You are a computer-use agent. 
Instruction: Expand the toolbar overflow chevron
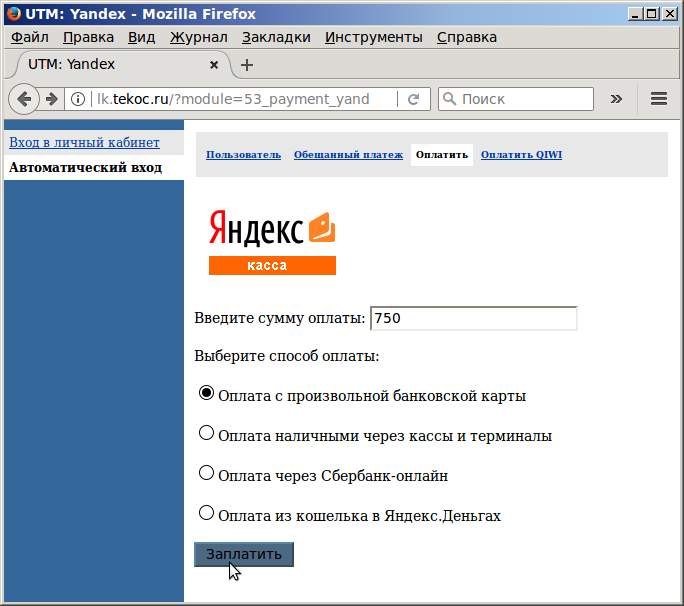pyautogui.click(x=616, y=99)
